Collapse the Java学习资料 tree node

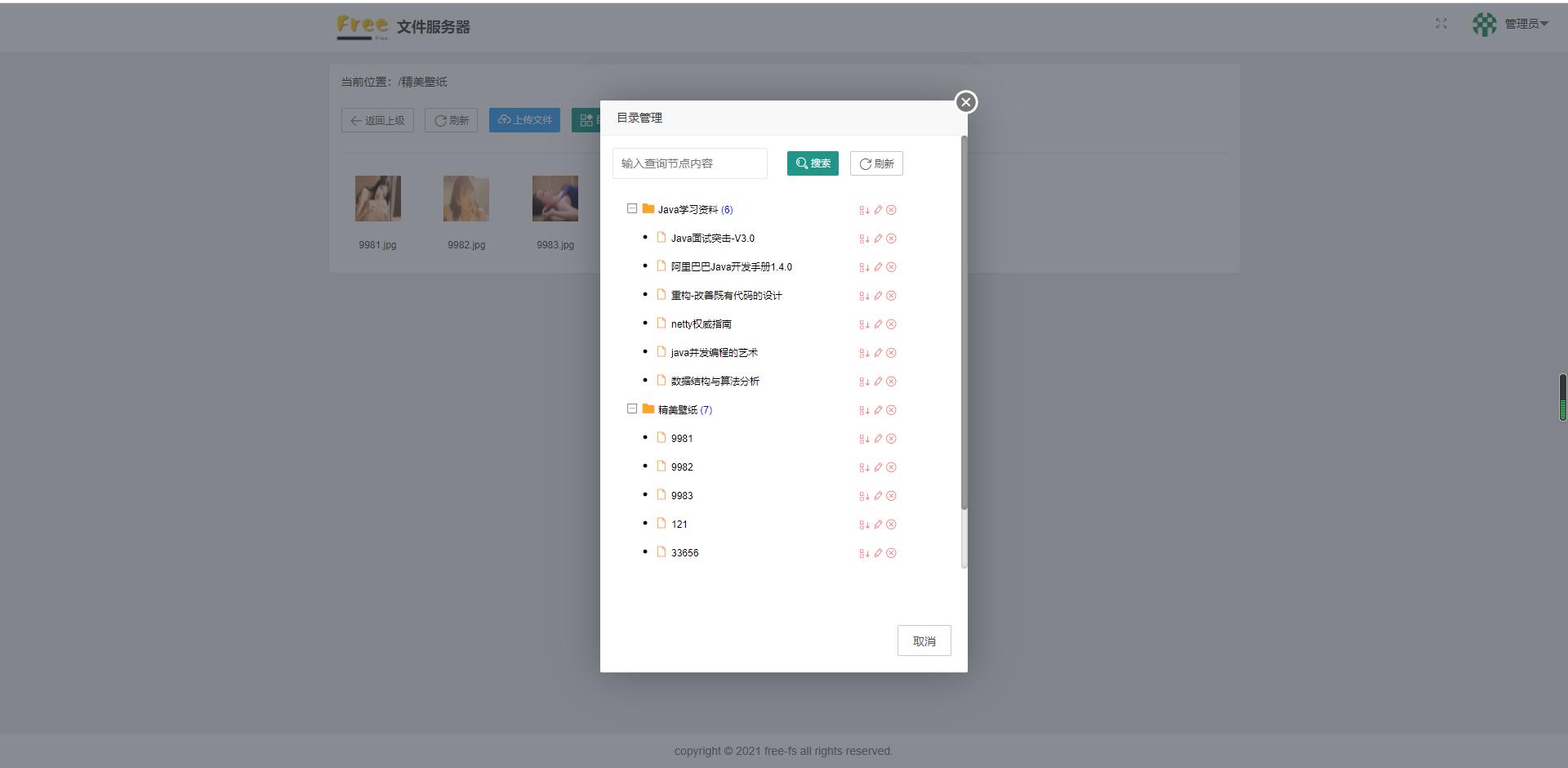pyautogui.click(x=631, y=208)
